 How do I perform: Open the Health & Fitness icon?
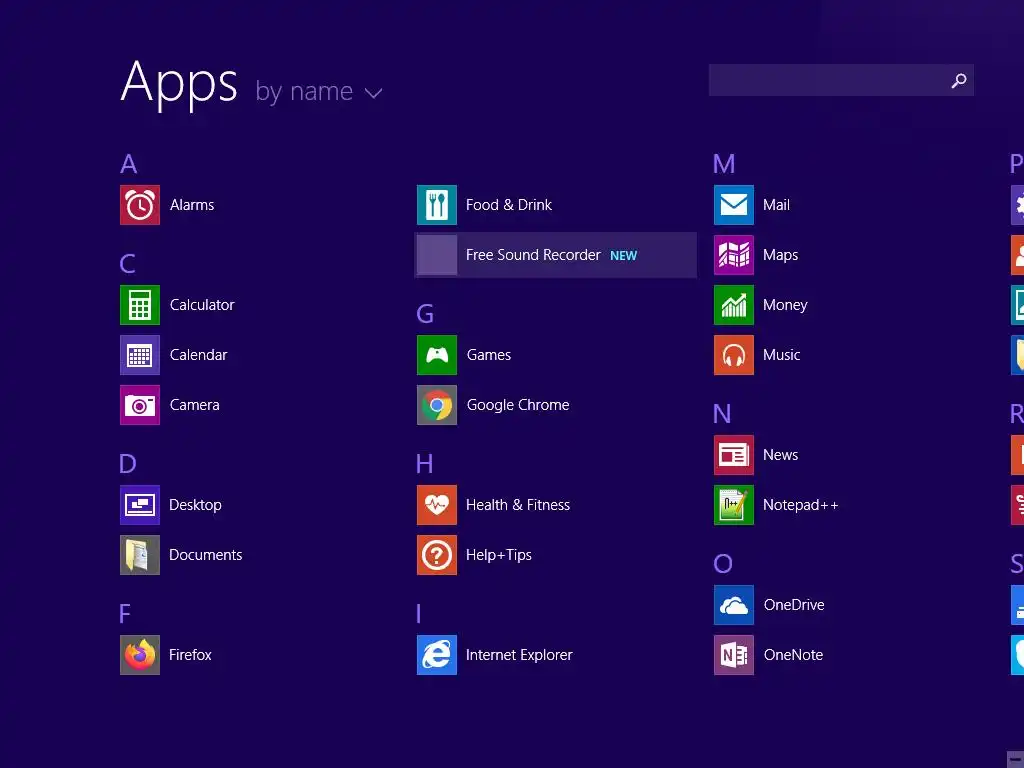click(437, 505)
